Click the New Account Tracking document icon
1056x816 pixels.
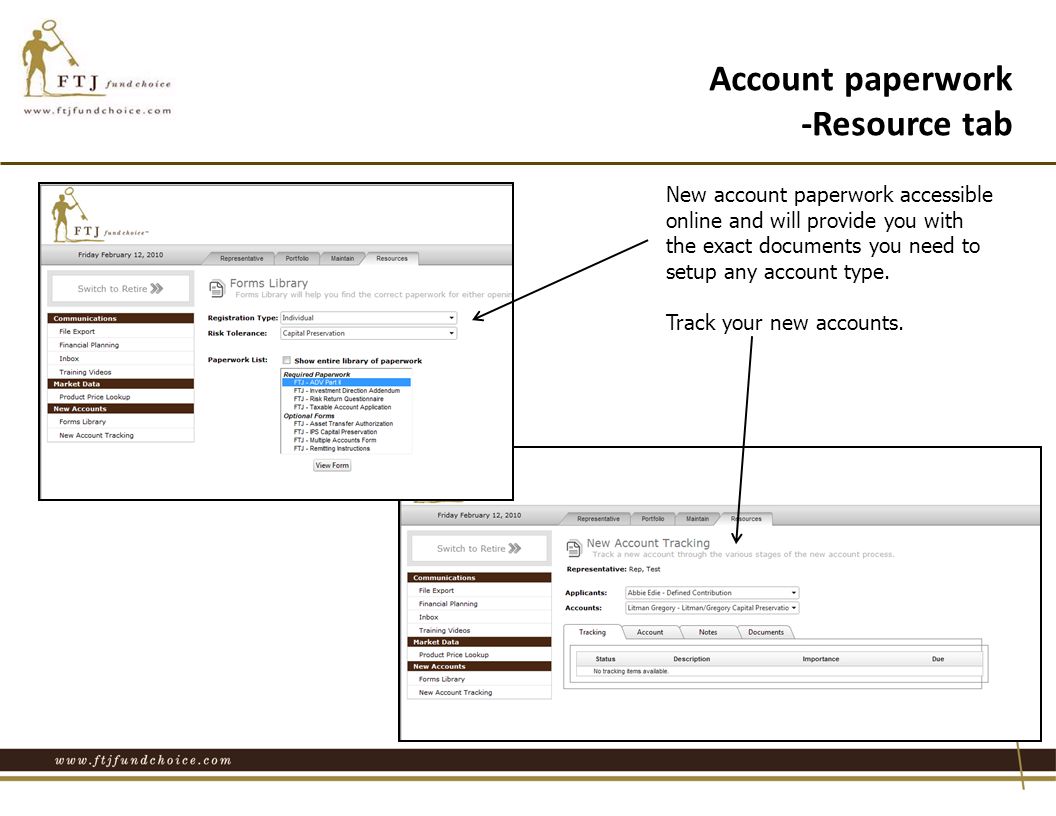(573, 548)
